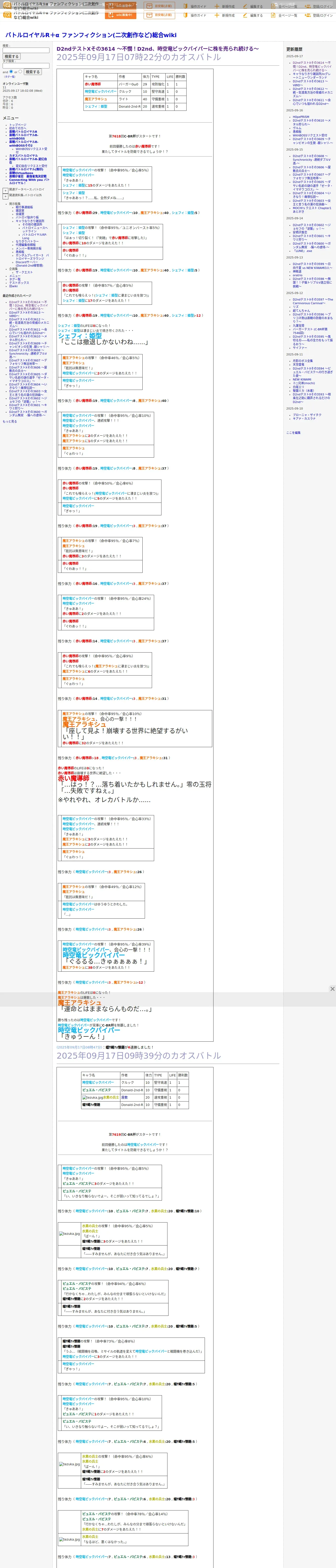
Task: Open 月影のボス全集 in 更新履歴
Action: (303, 361)
